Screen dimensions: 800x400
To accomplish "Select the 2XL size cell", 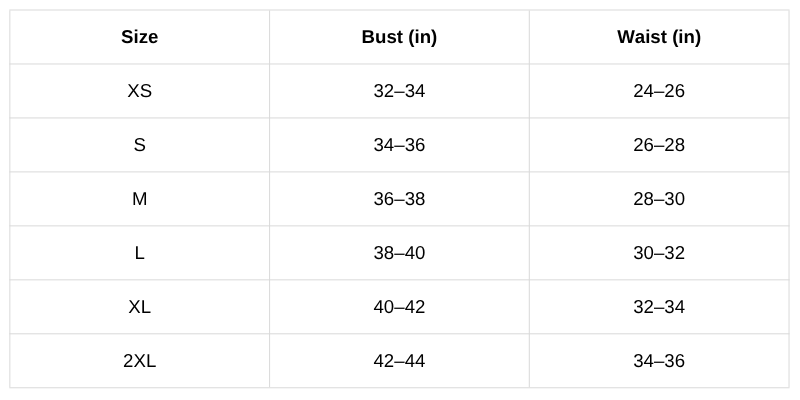I will pyautogui.click(x=140, y=361).
